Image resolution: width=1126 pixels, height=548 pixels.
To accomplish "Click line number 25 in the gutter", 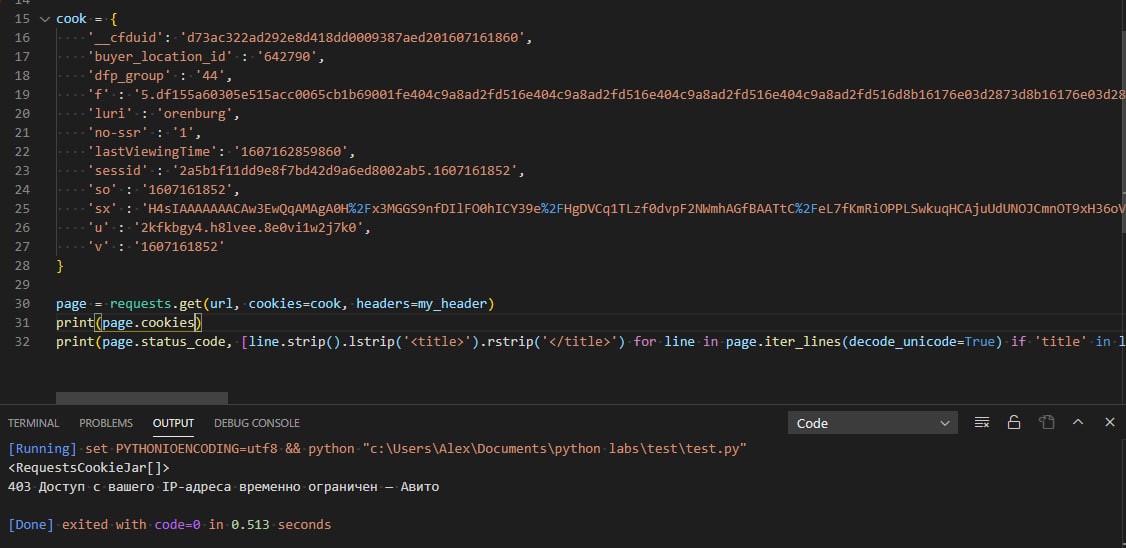I will tap(22, 209).
